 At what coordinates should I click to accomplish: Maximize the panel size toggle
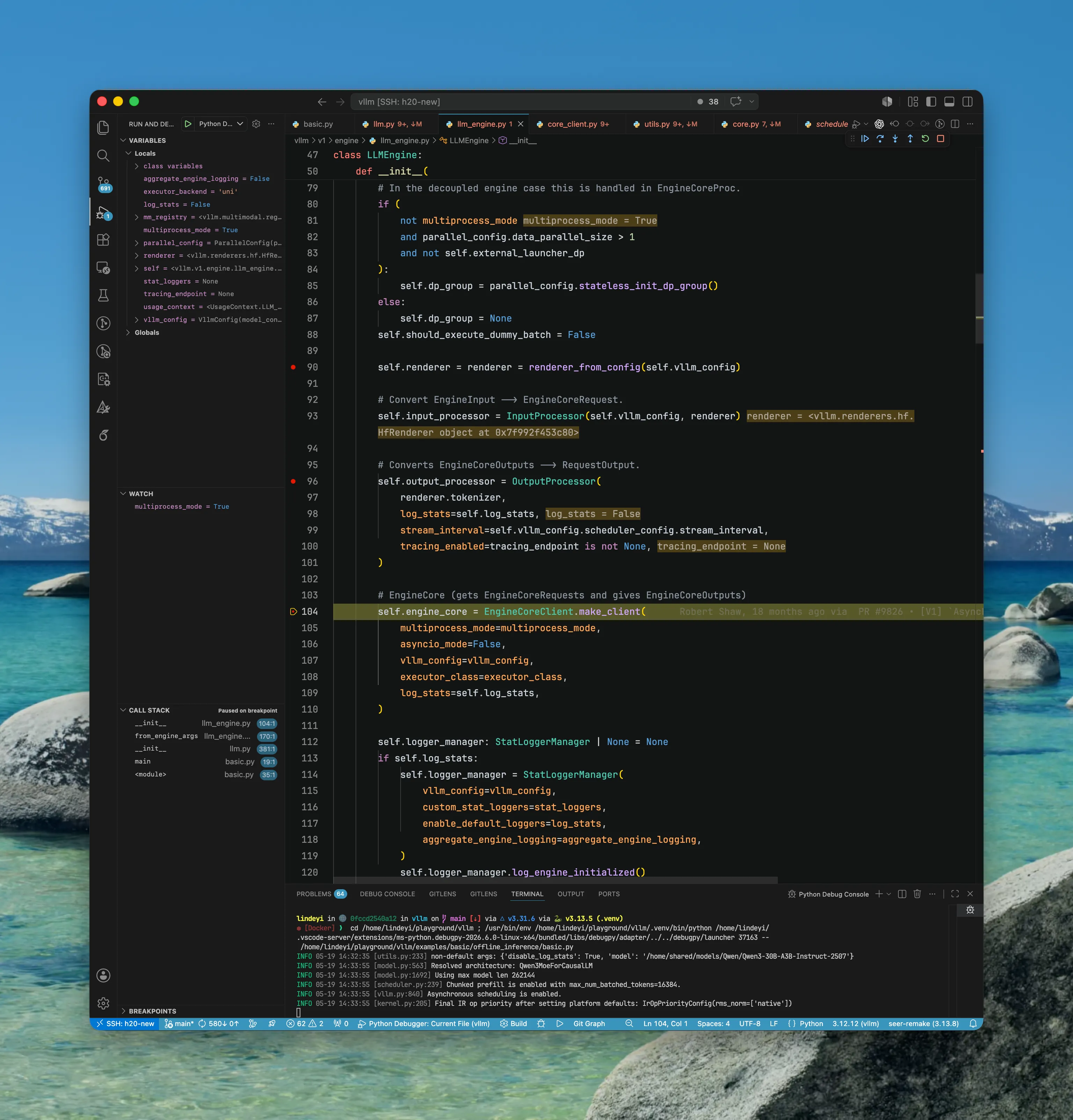[x=955, y=894]
